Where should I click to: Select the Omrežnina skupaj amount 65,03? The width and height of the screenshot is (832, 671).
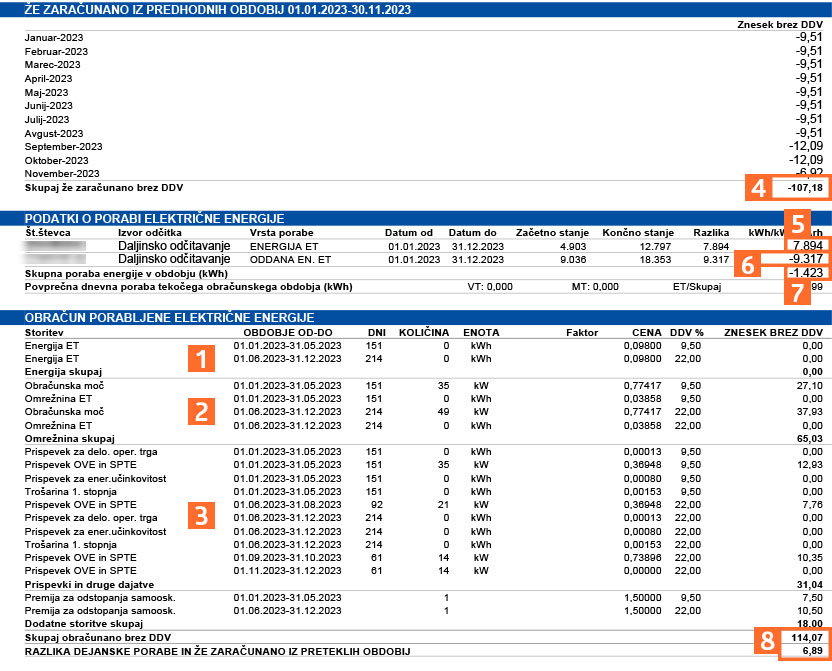click(810, 439)
